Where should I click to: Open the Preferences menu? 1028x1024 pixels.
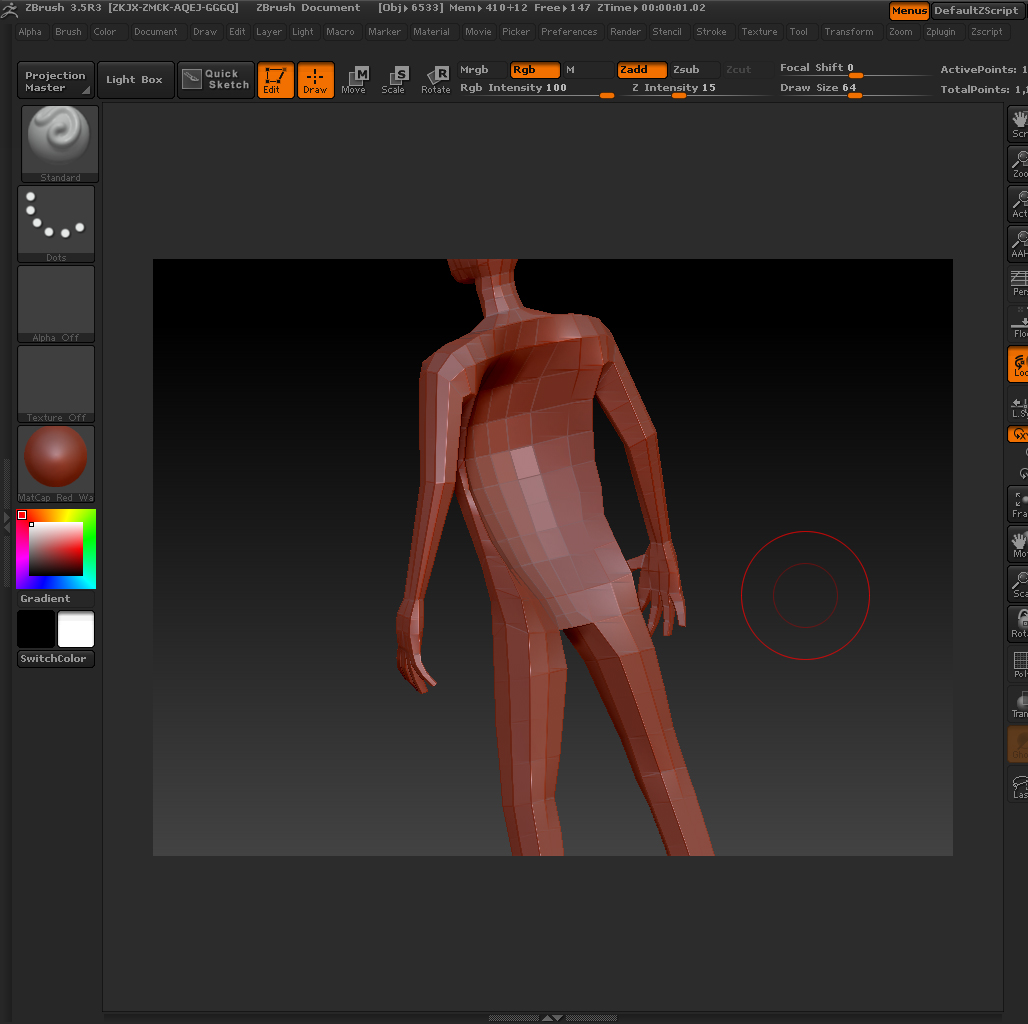[569, 32]
